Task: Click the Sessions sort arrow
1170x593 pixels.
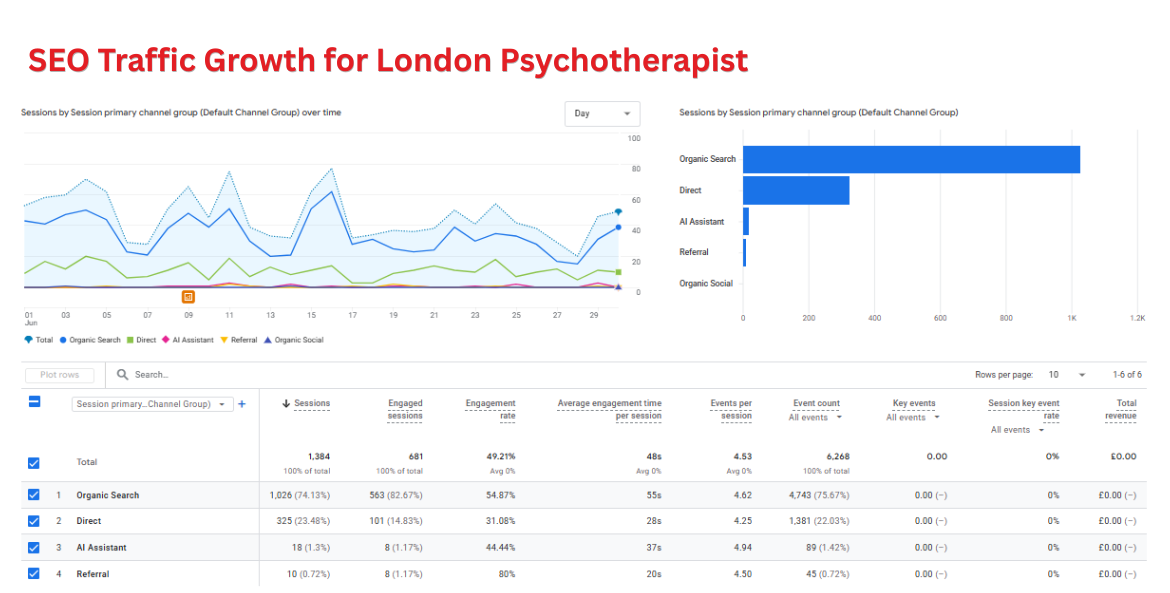Action: point(286,404)
